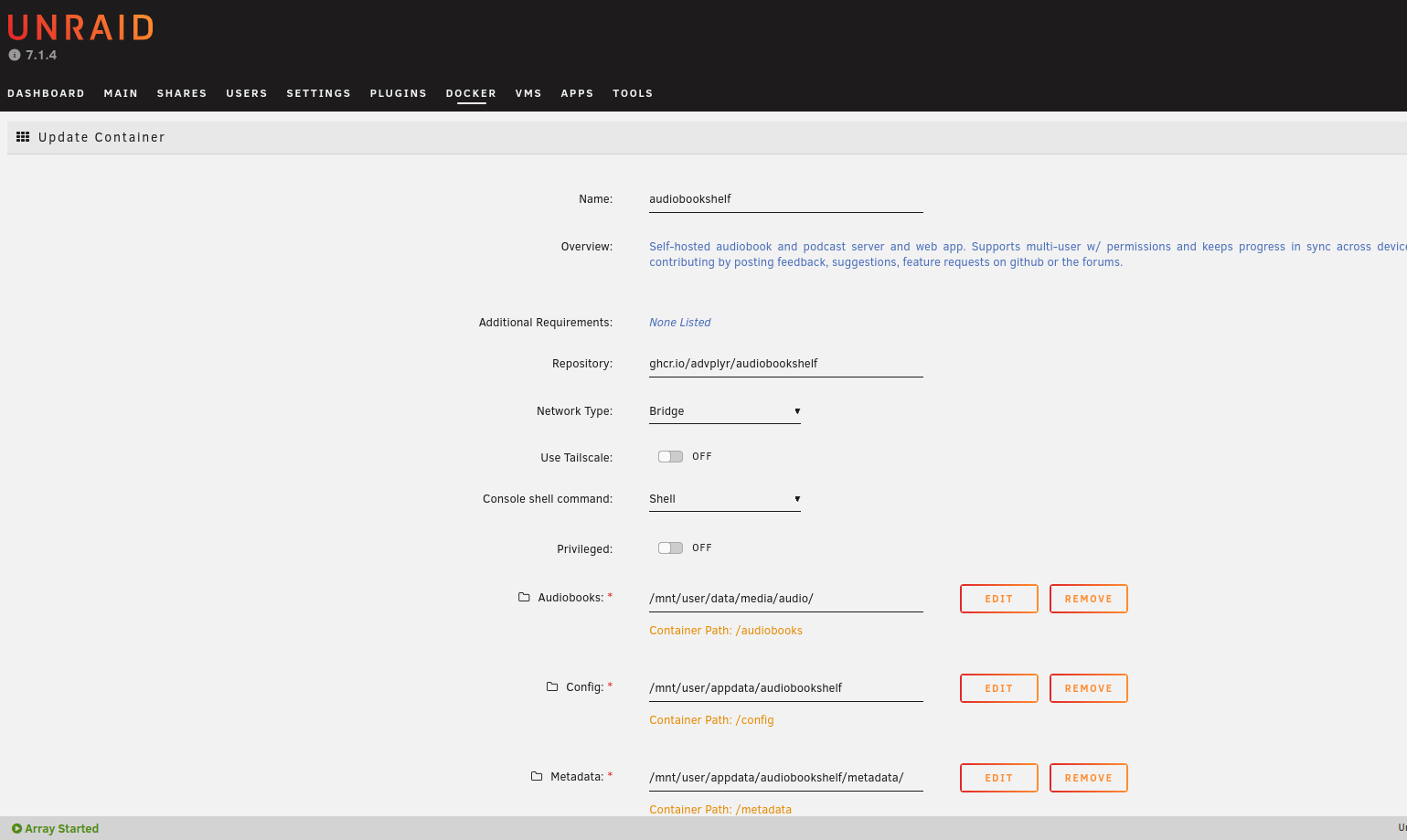Edit the Metadata path mapping
The image size is (1407, 840).
click(x=999, y=778)
